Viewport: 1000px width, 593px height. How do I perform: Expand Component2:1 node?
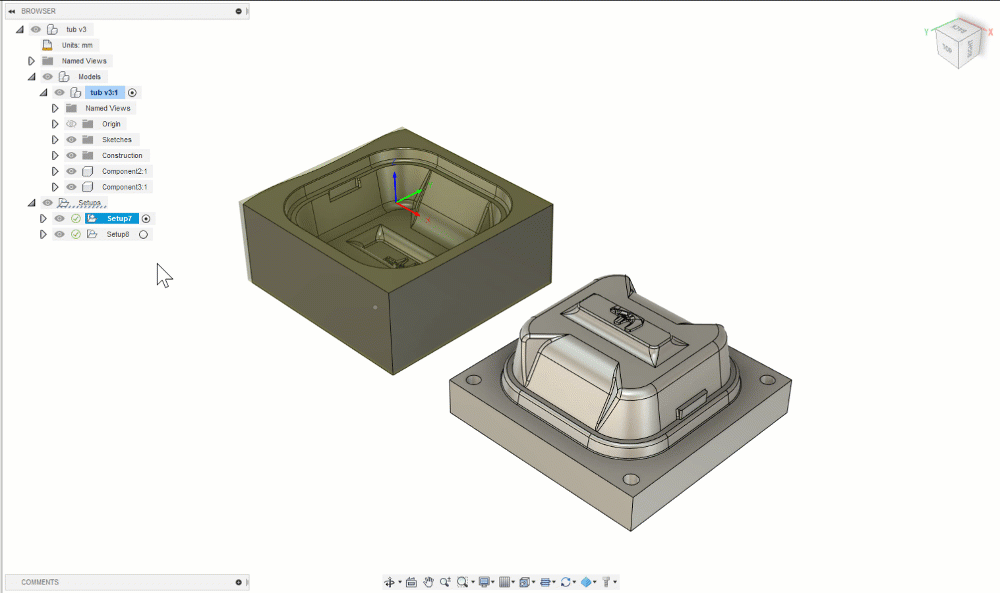point(55,171)
